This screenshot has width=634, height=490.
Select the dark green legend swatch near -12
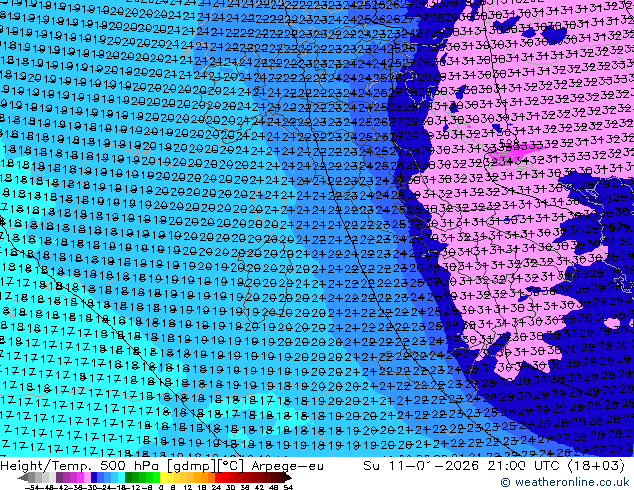[x=129, y=478]
